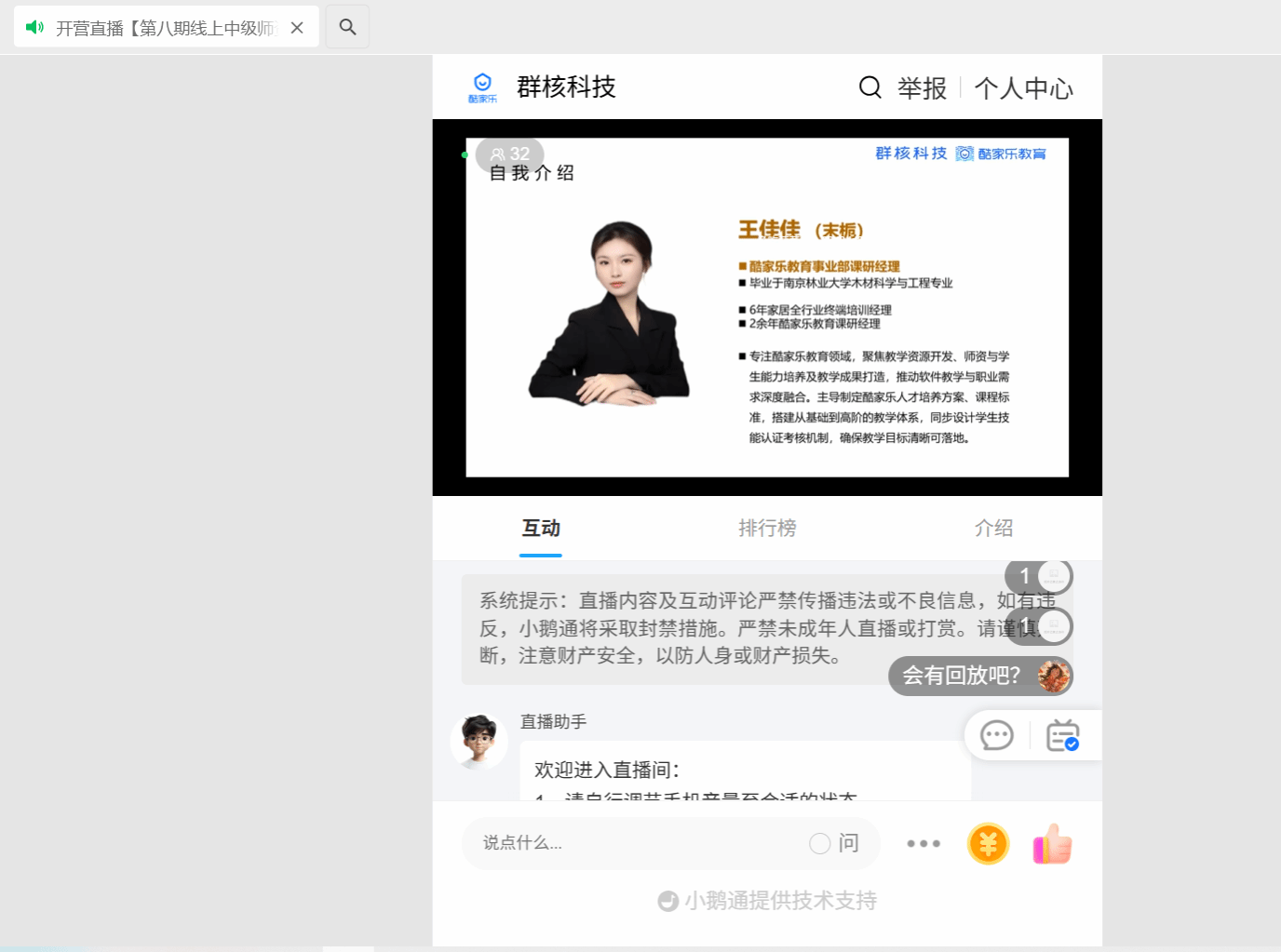The height and width of the screenshot is (952, 1281).
Task: Click the speaker icon on browser tab
Action: point(34,27)
